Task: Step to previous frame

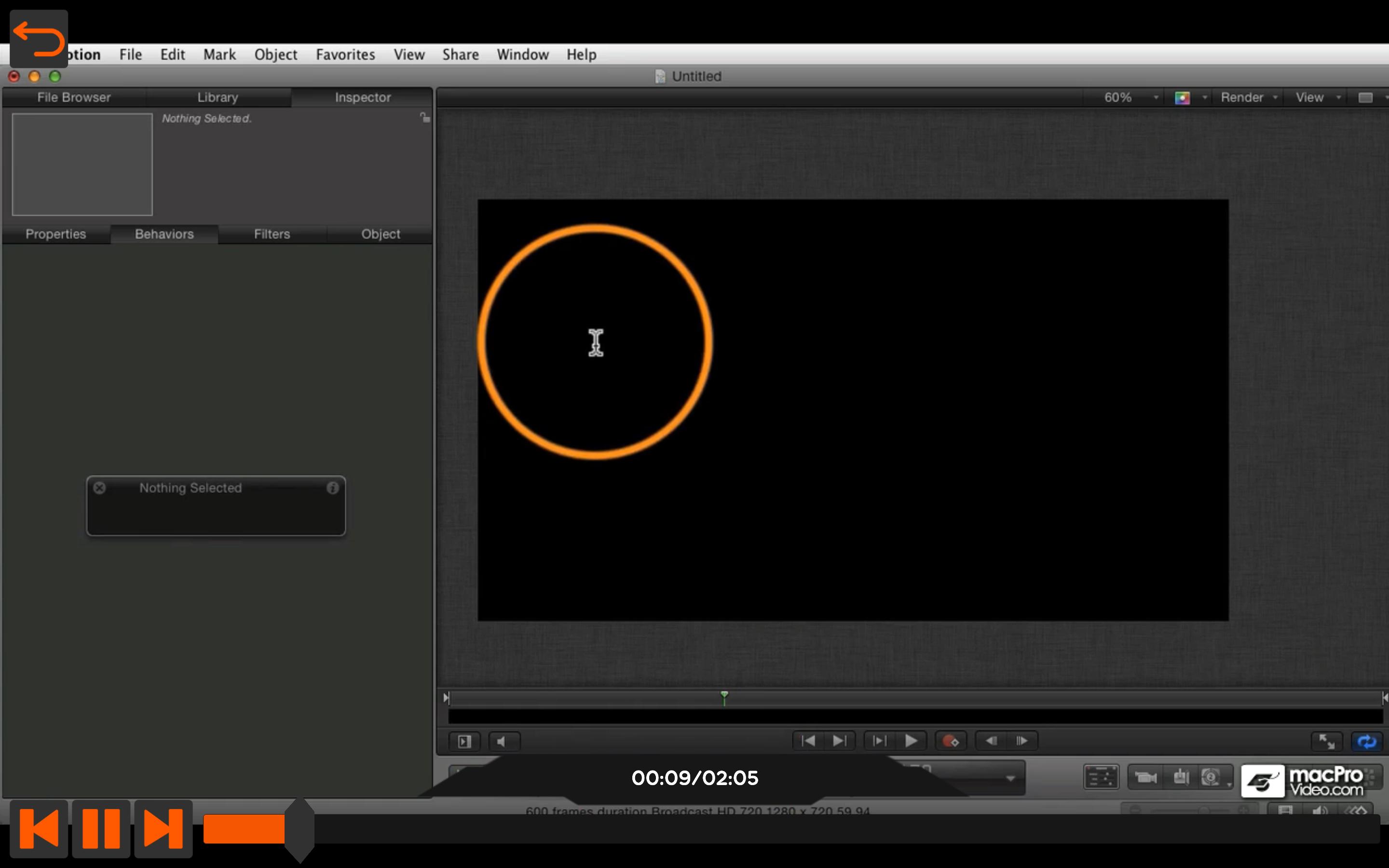Action: click(x=991, y=741)
